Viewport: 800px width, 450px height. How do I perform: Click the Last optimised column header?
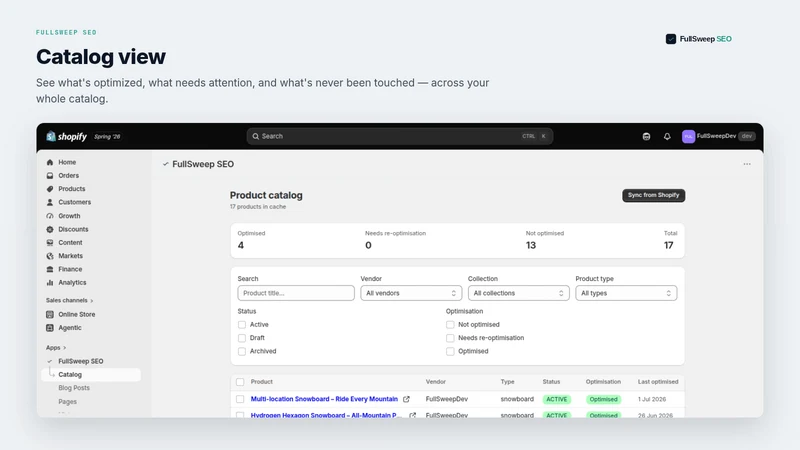[658, 382]
